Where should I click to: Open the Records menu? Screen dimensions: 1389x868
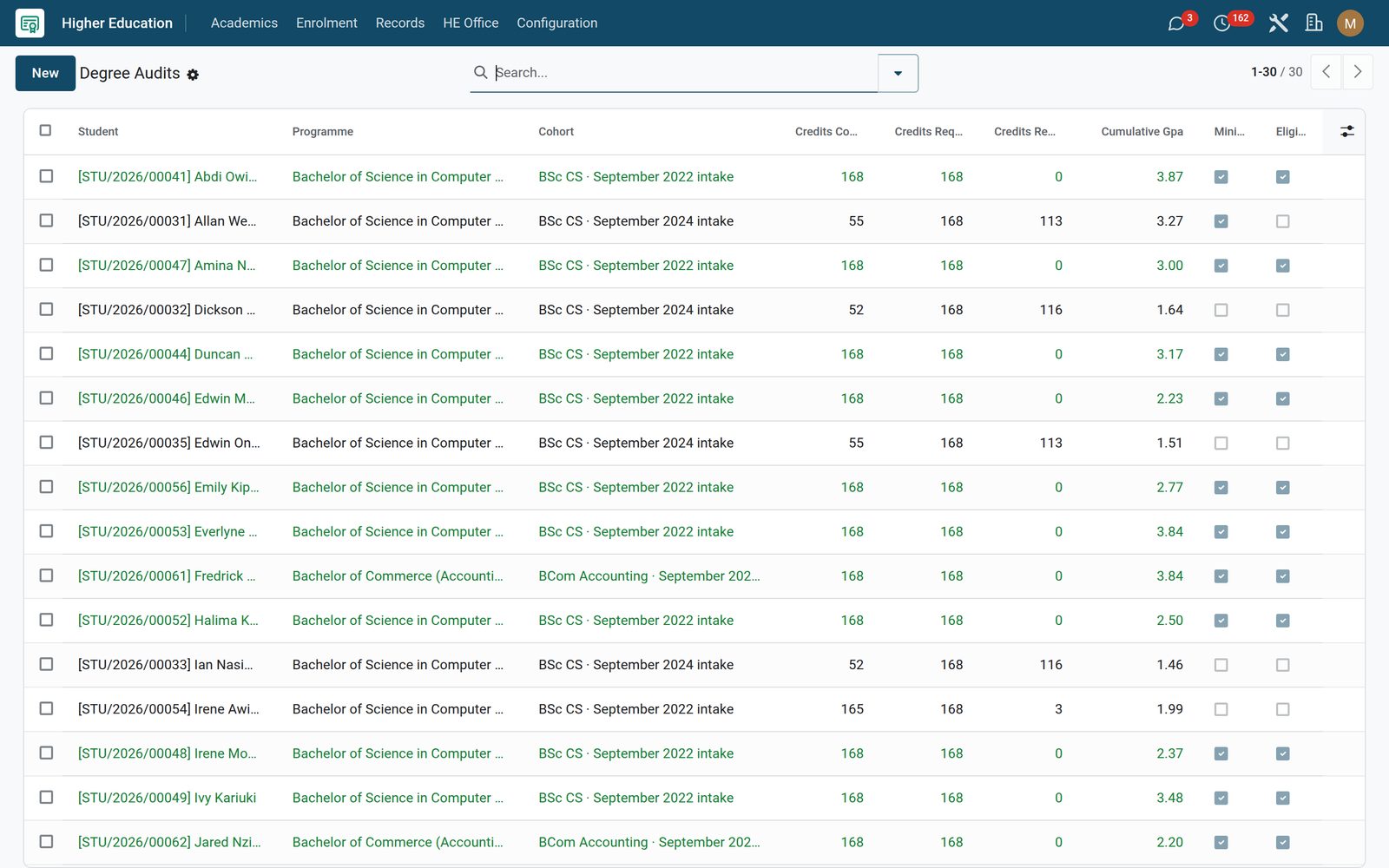(400, 23)
